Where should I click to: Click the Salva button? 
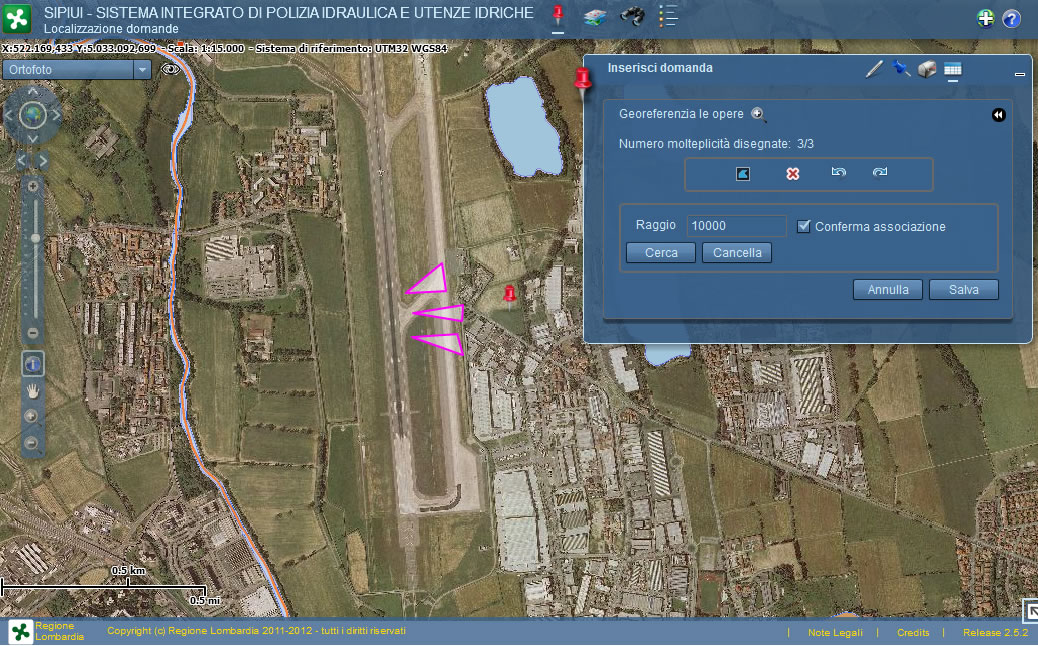964,290
